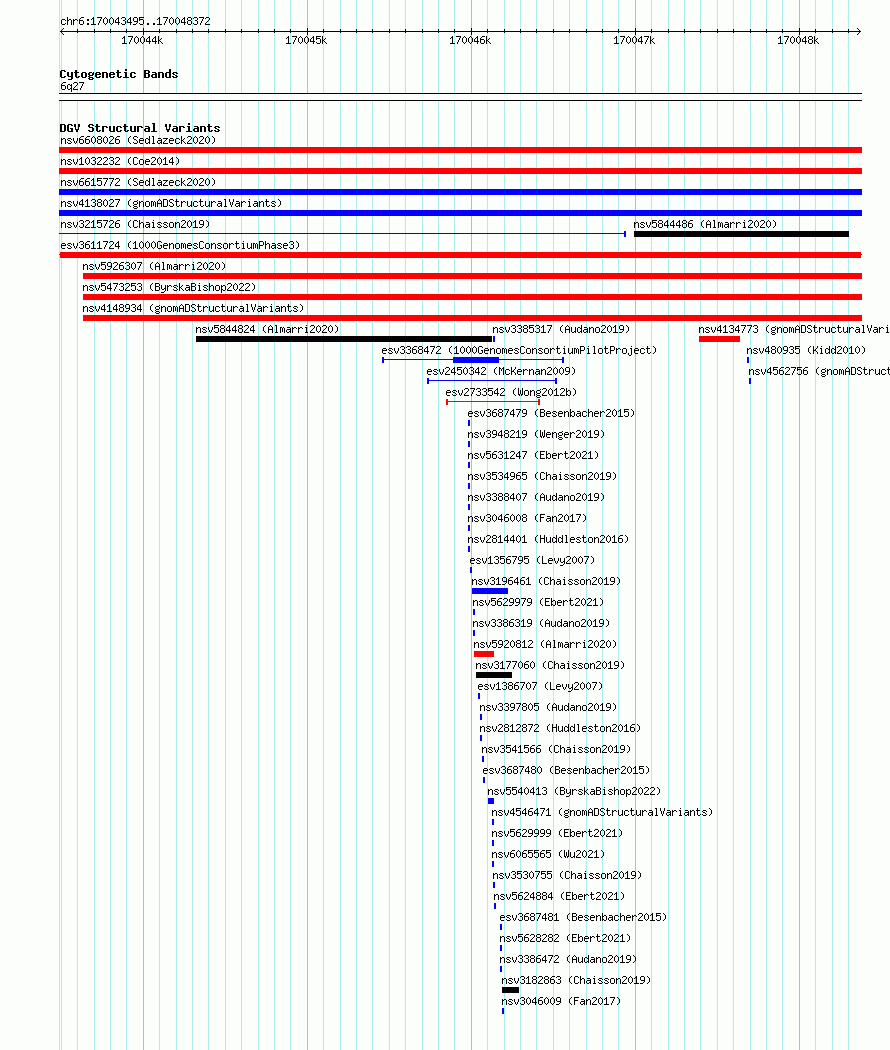Click the red bar under nsv5920812
This screenshot has height=1050, width=890.
(x=484, y=654)
